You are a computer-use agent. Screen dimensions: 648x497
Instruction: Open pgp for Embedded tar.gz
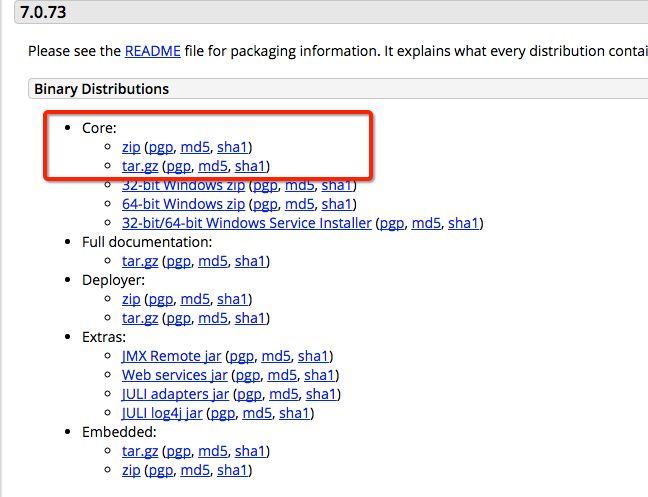(x=179, y=451)
